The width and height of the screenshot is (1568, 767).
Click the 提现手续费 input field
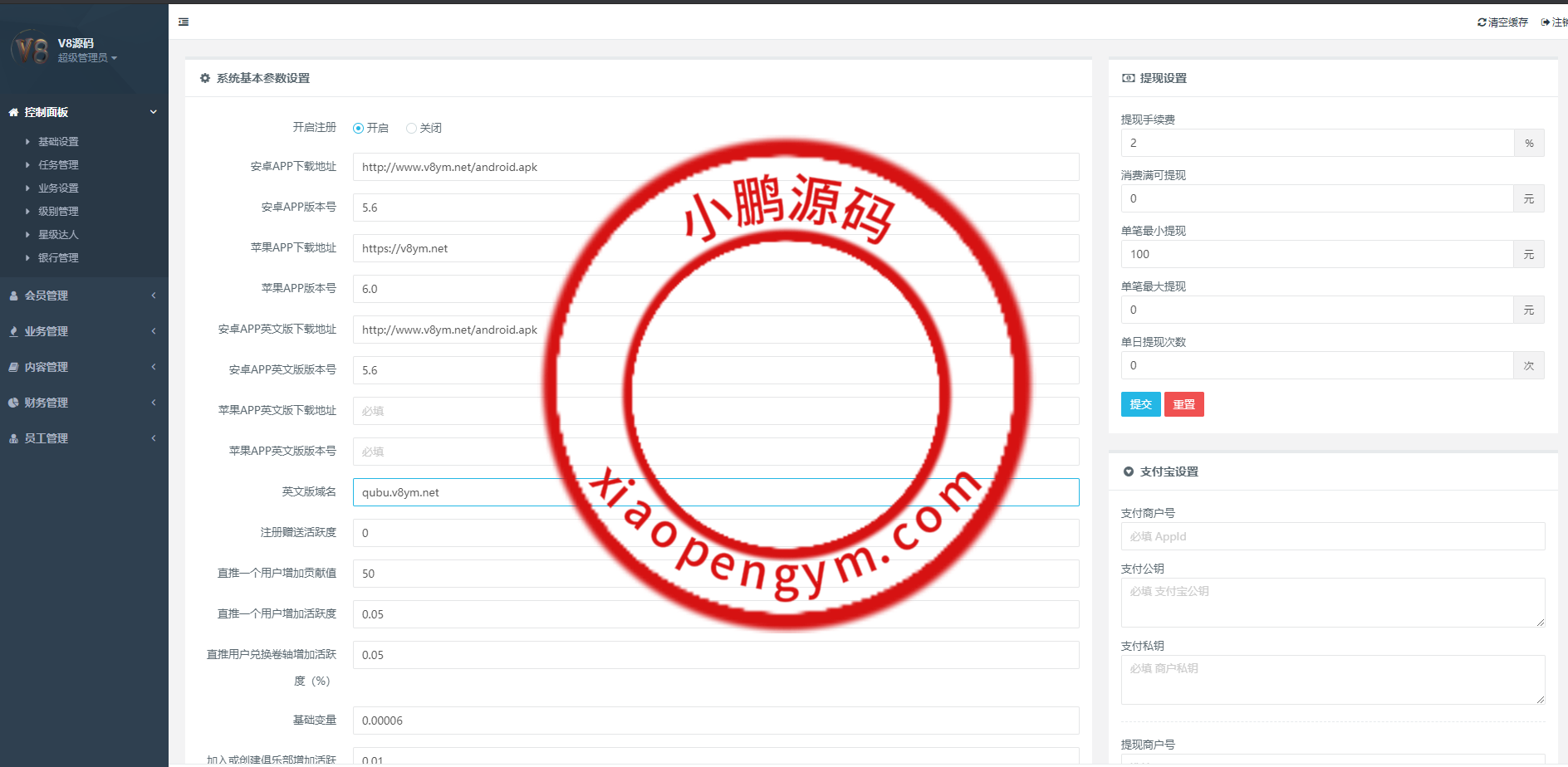1316,143
